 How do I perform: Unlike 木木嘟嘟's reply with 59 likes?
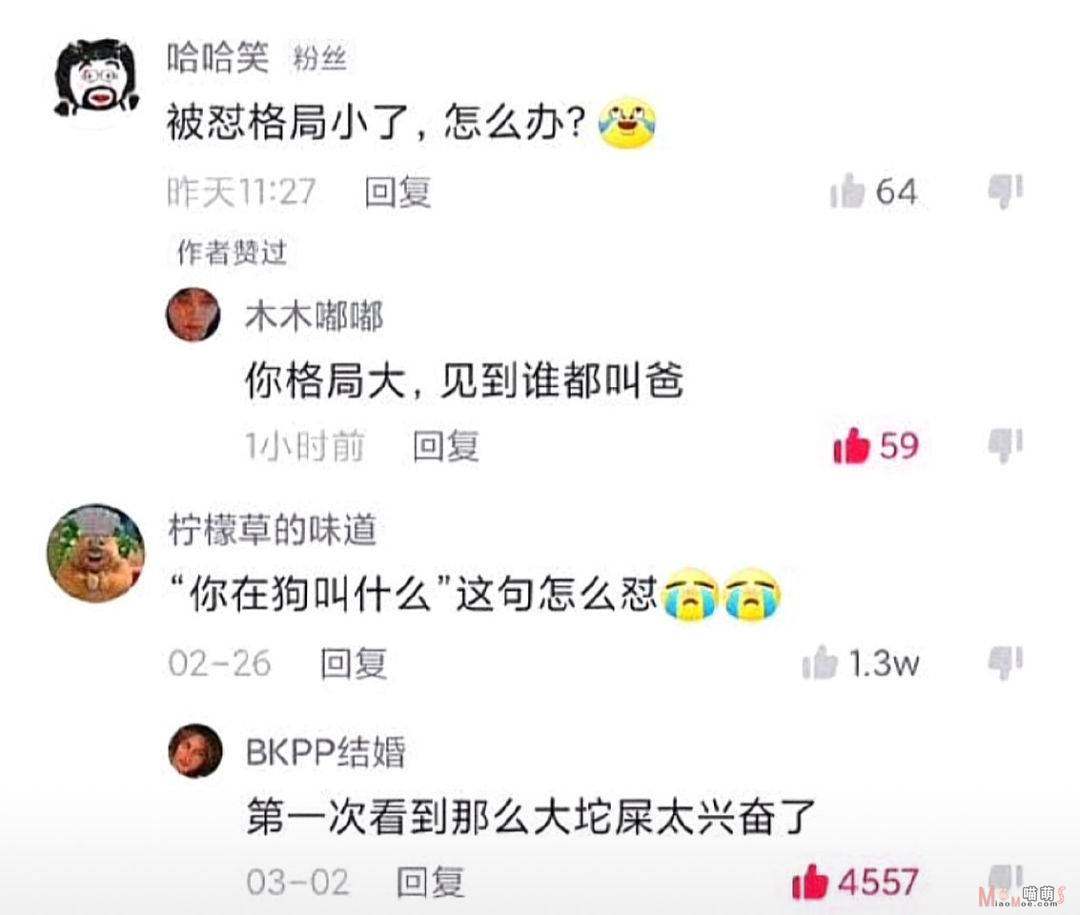[x=851, y=446]
